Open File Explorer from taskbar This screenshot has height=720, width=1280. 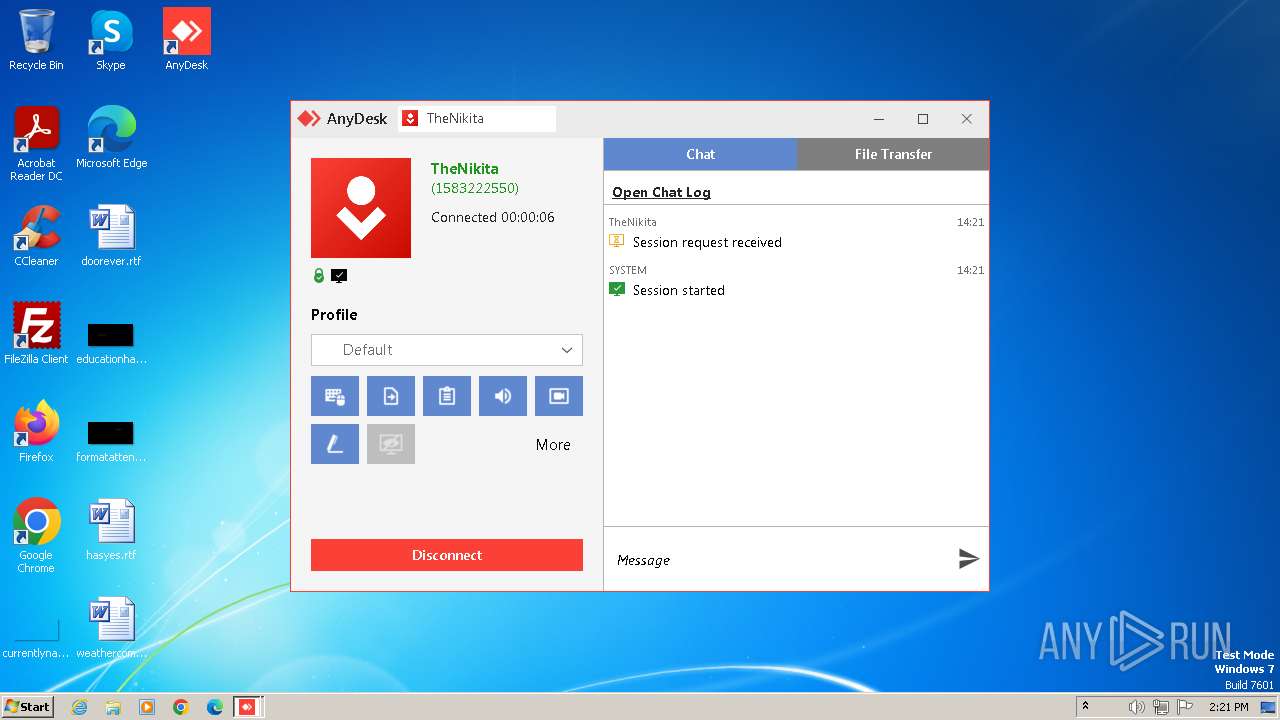click(113, 707)
